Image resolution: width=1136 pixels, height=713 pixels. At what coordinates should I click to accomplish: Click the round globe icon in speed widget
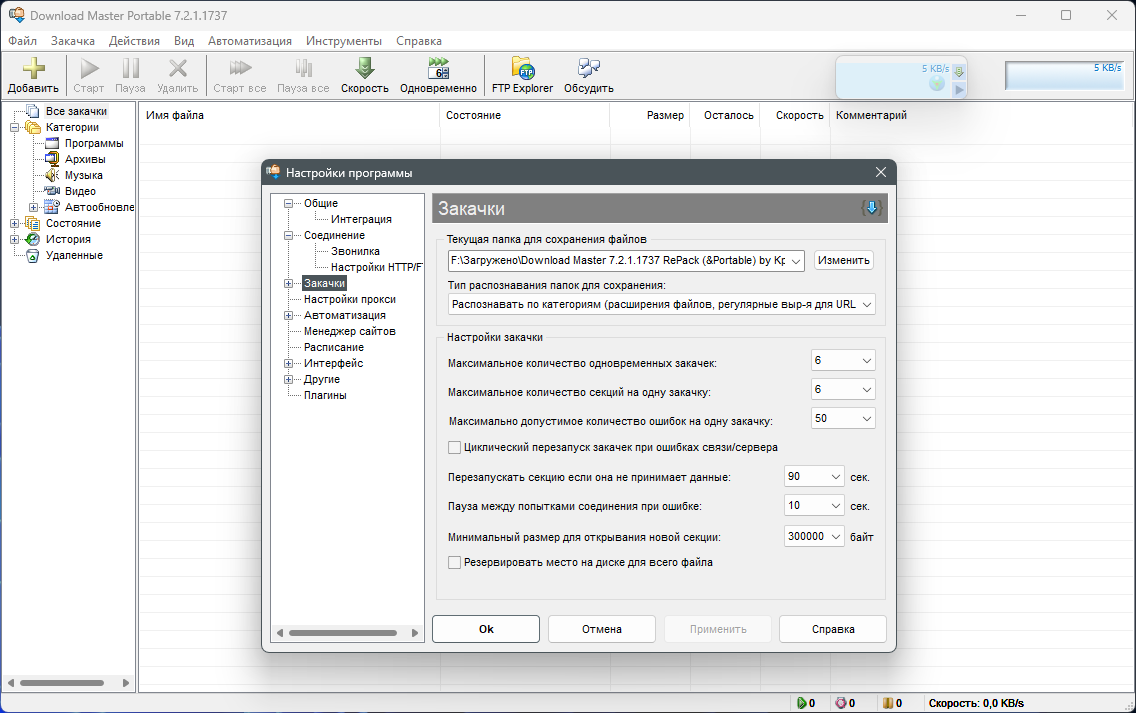[937, 83]
